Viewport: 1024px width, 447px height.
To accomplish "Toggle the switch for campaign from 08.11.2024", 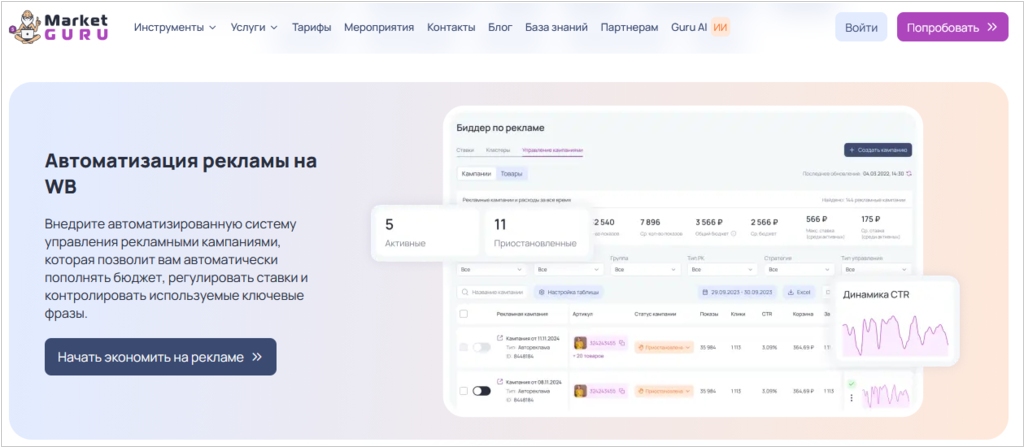I will [x=481, y=391].
